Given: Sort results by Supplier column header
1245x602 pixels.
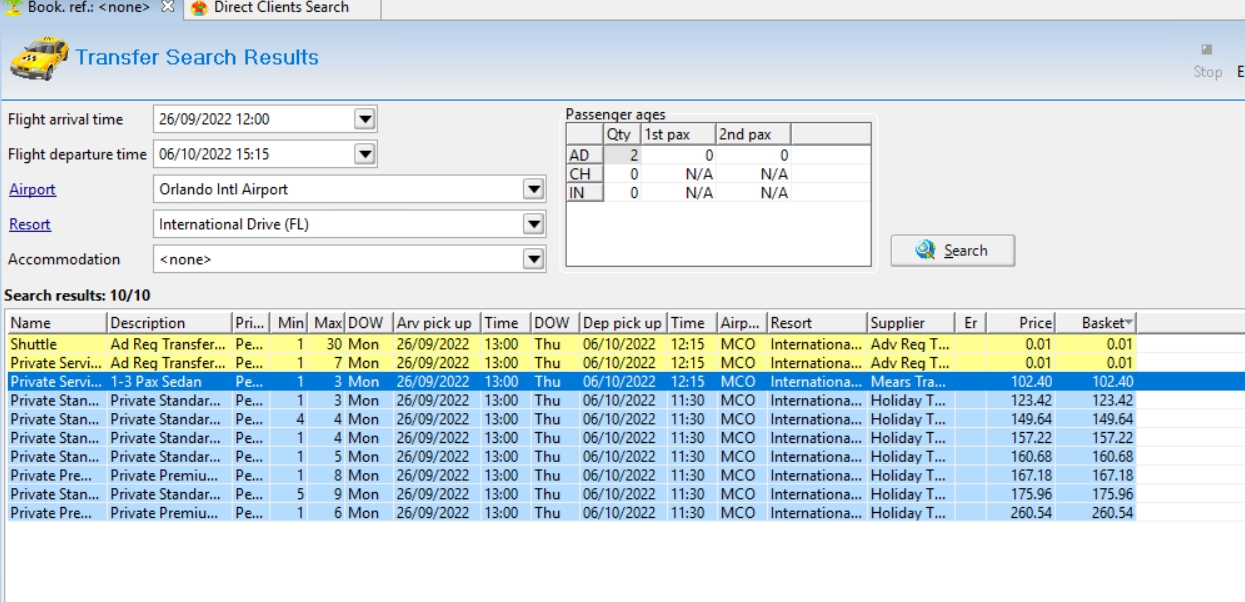Looking at the screenshot, I should [911, 323].
